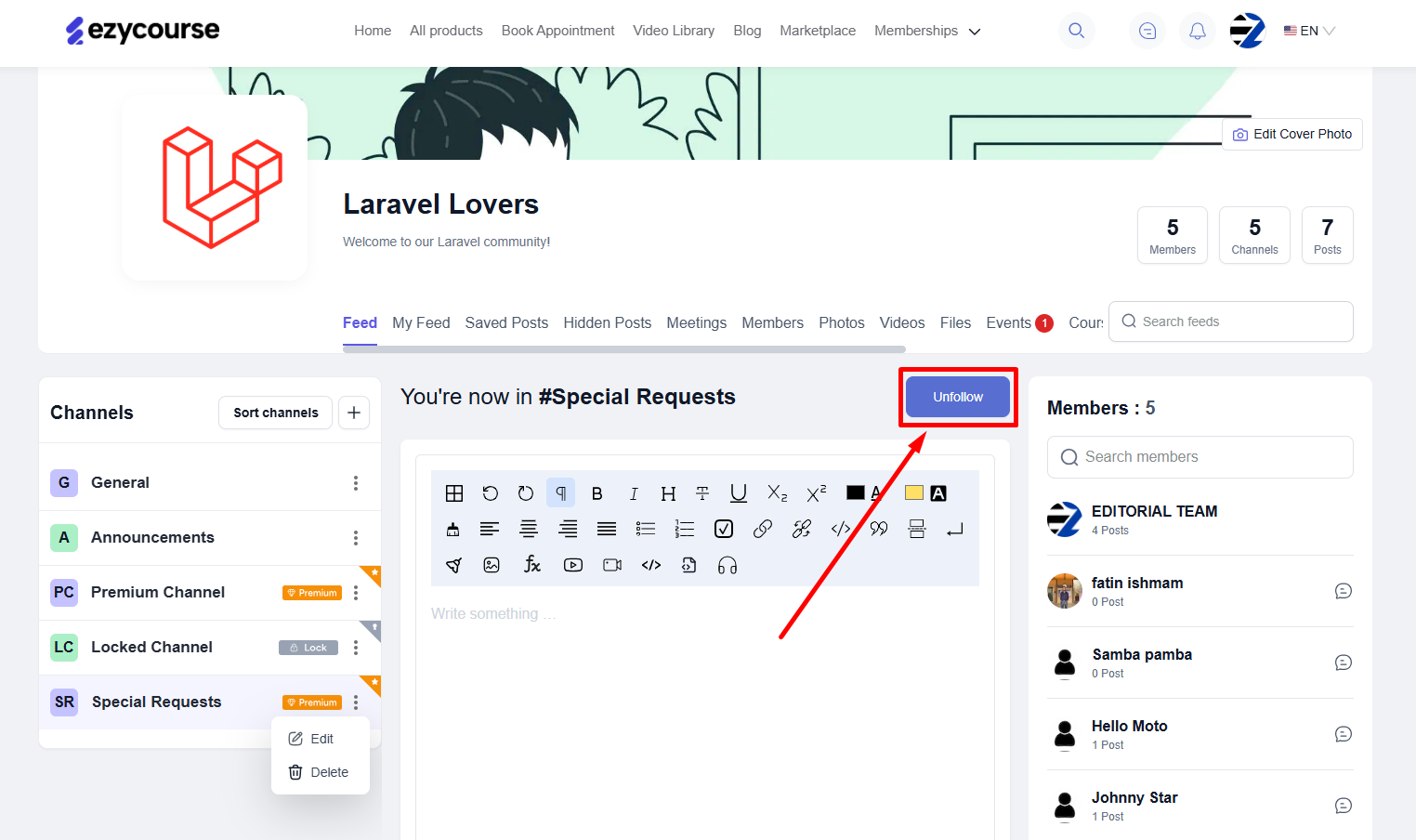Click the paper plane send icon
This screenshot has height=840, width=1416.
tap(453, 565)
